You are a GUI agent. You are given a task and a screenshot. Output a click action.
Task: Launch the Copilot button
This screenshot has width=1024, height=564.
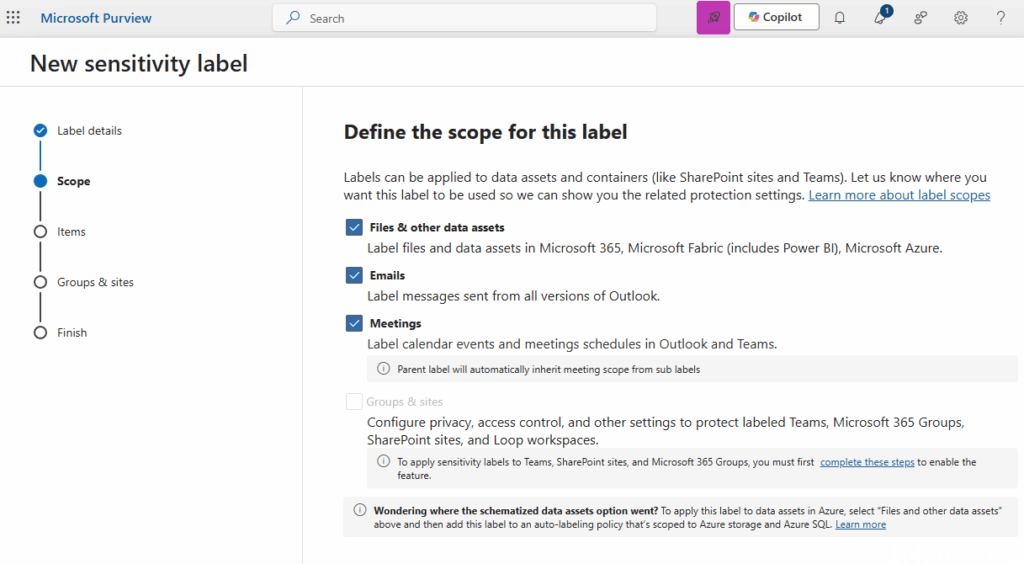tap(776, 18)
